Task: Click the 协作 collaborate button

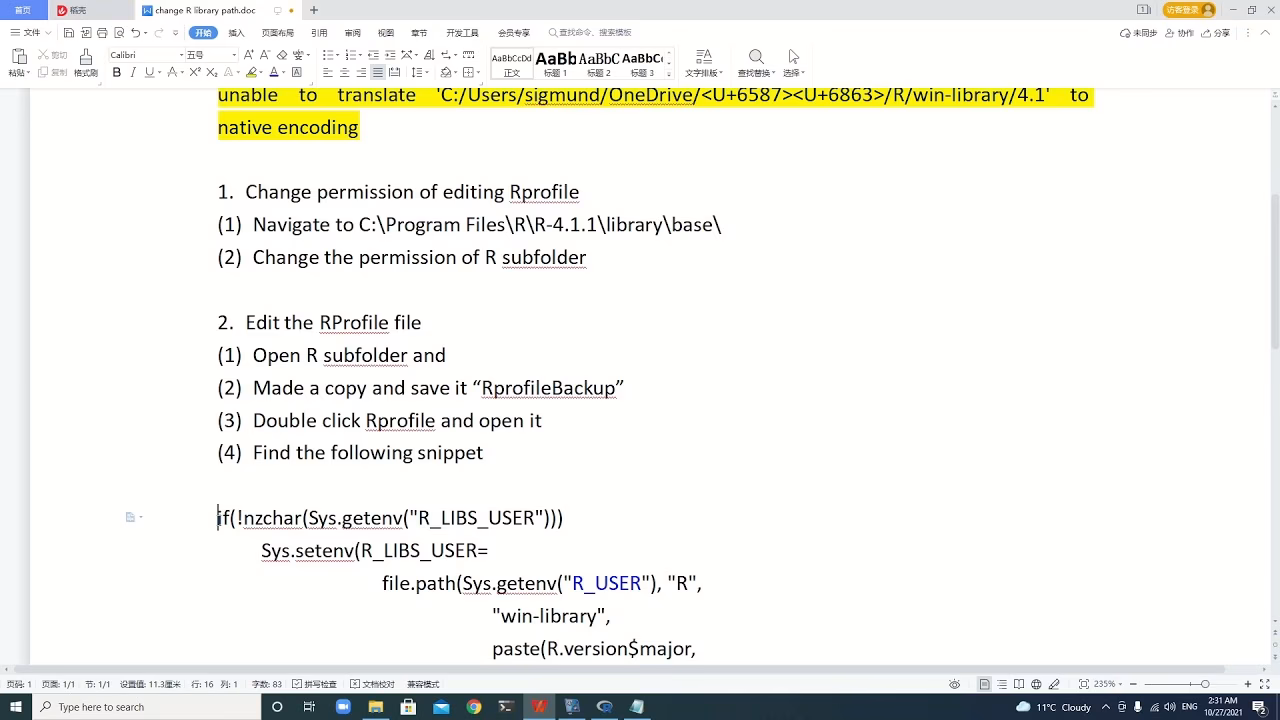Action: click(x=1182, y=32)
